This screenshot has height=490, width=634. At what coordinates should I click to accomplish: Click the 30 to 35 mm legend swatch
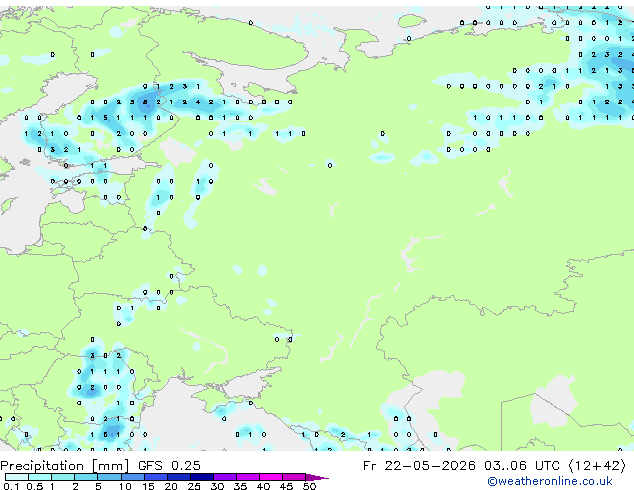tap(225, 477)
